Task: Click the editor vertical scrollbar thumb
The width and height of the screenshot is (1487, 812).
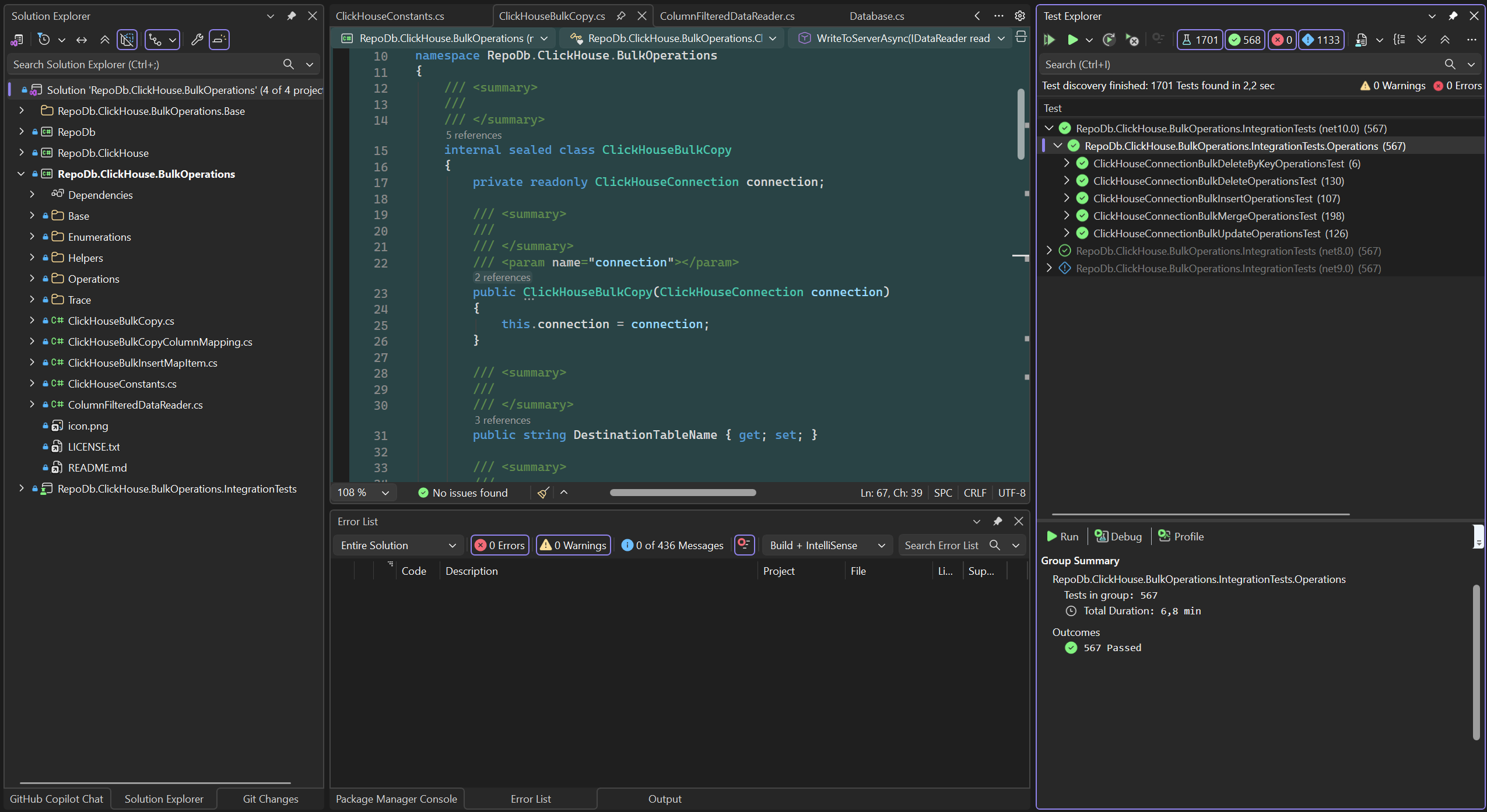Action: pyautogui.click(x=1021, y=124)
